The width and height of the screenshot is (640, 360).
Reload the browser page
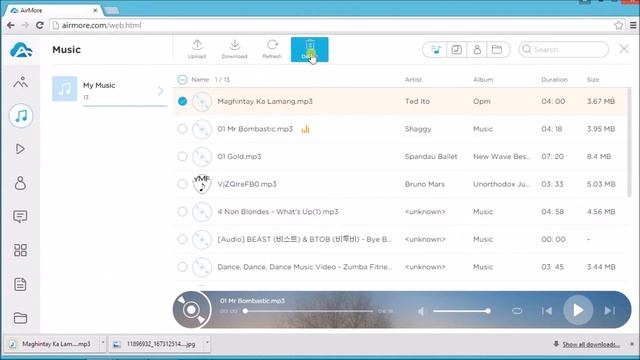[x=40, y=25]
